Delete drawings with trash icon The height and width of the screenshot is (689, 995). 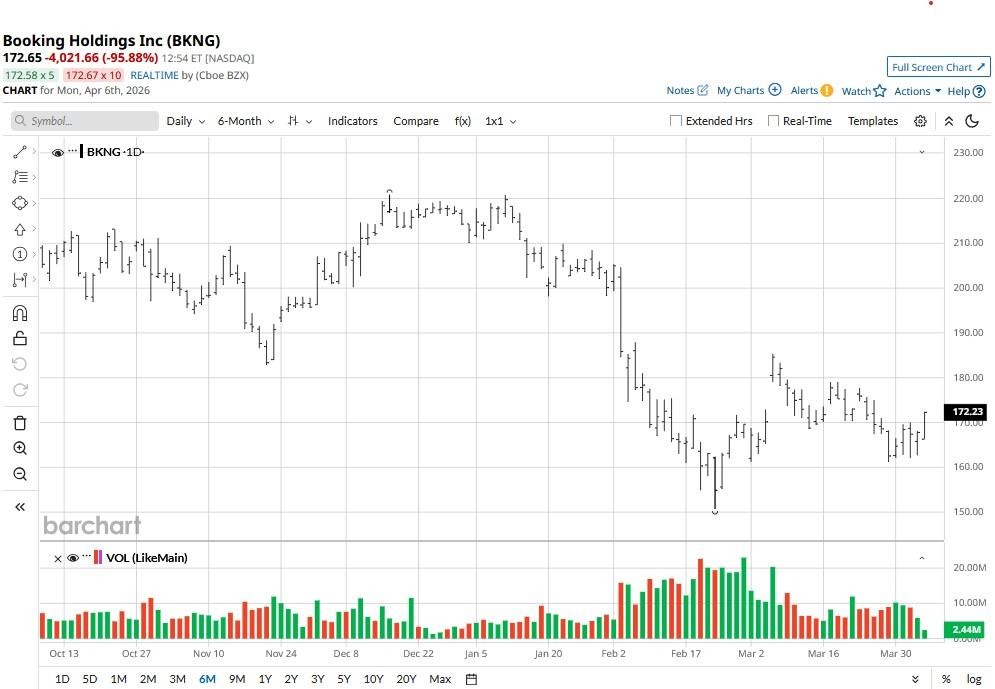coord(20,423)
